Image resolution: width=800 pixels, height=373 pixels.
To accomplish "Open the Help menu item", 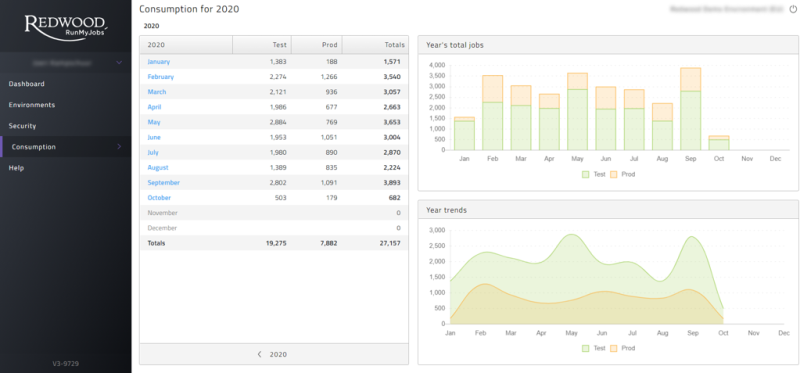I will pos(16,168).
